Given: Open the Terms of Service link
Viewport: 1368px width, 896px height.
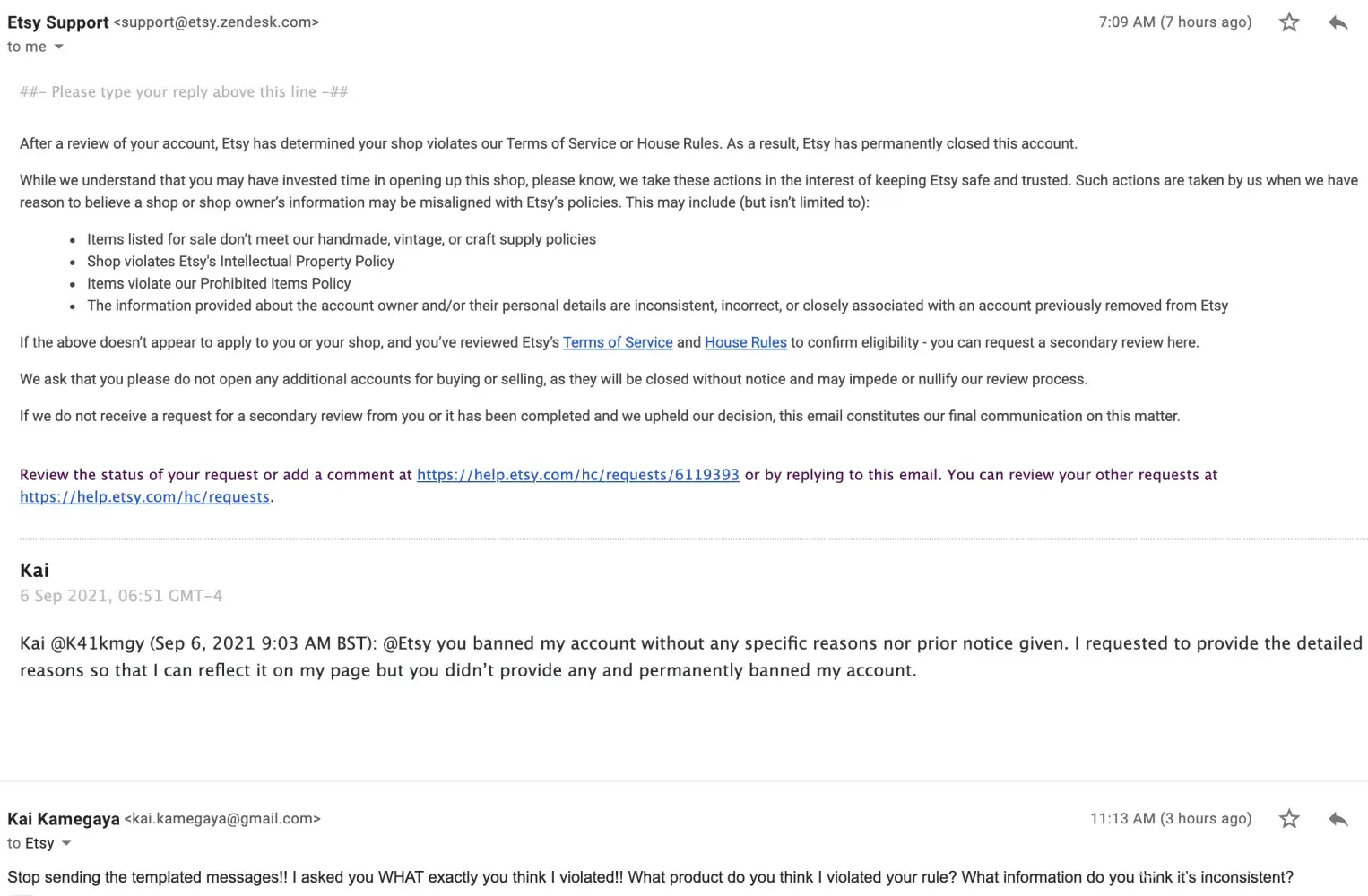Looking at the screenshot, I should [x=618, y=342].
